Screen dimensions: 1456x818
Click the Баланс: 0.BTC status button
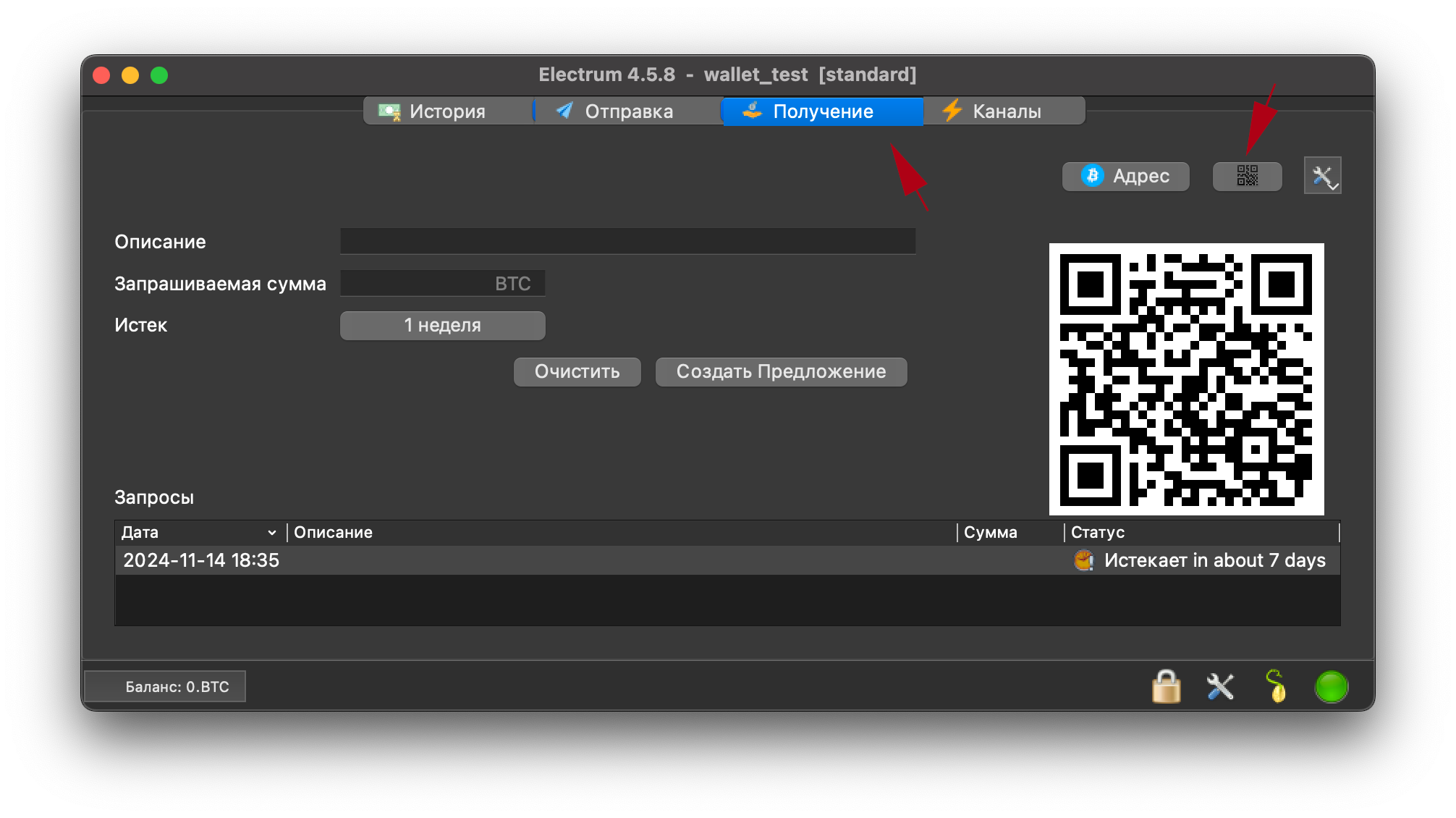(x=165, y=687)
